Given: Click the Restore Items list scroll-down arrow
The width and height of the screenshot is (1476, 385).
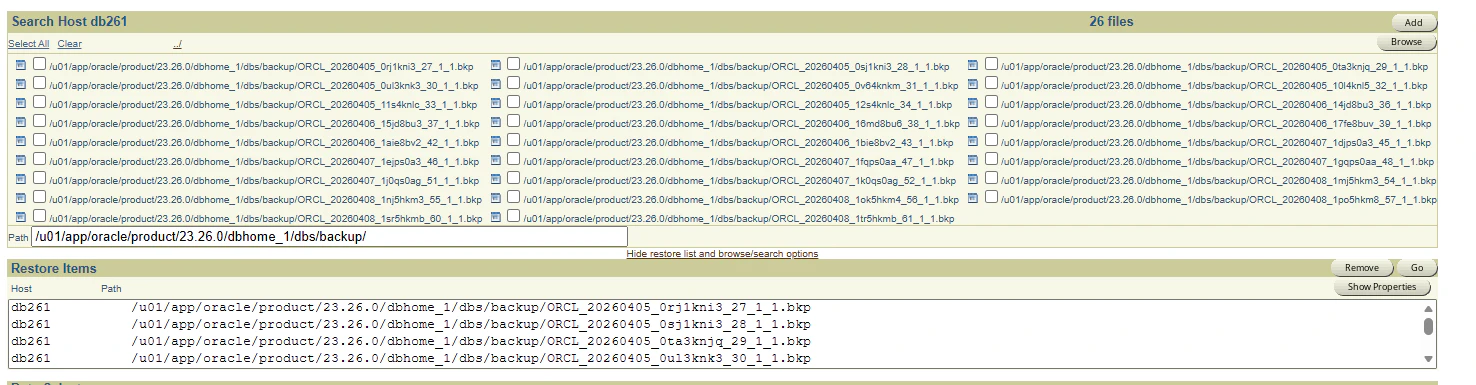Looking at the screenshot, I should click(x=1428, y=360).
